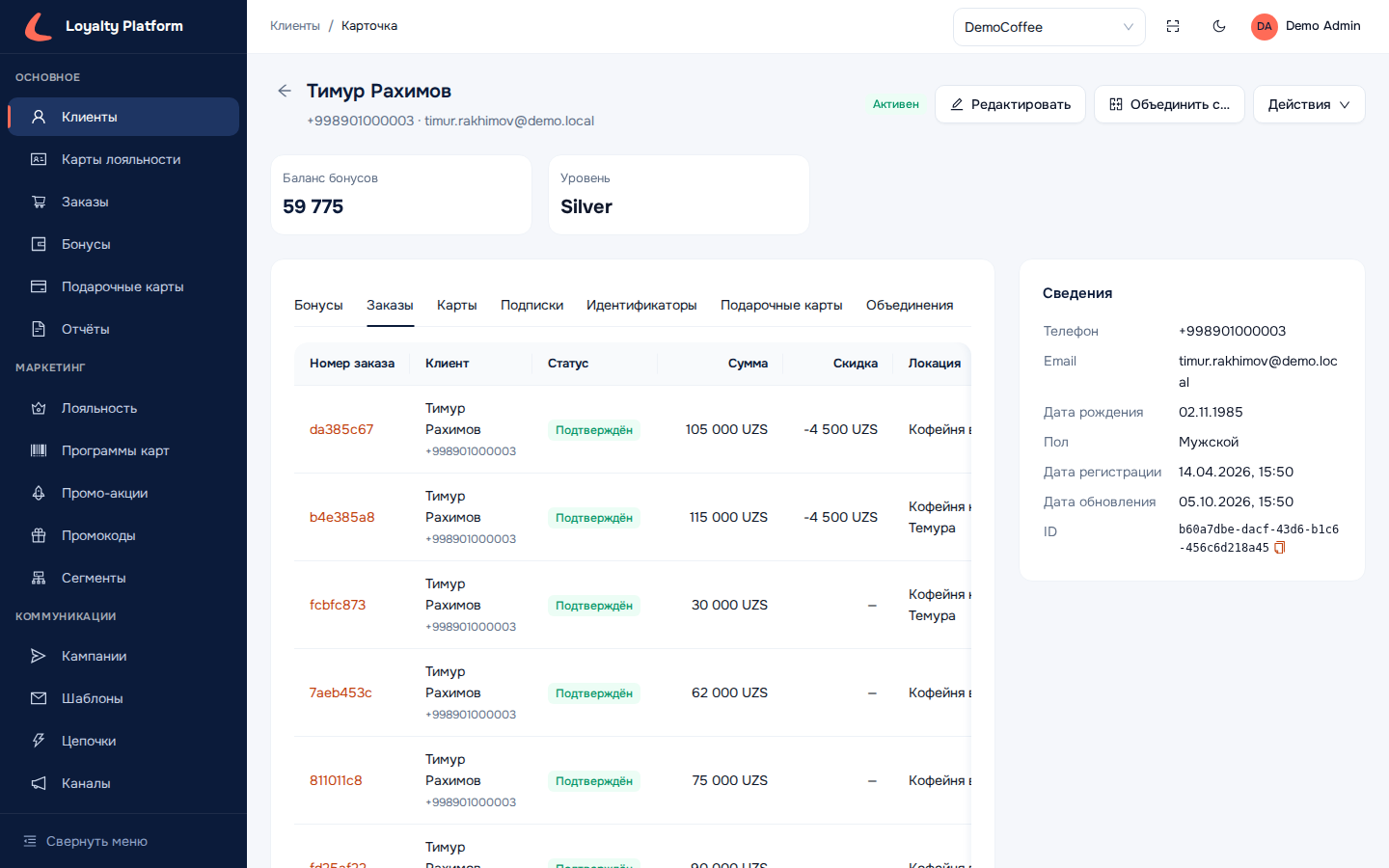Toggle dark theme with moon icon
Viewport: 1389px width, 868px height.
[x=1219, y=26]
